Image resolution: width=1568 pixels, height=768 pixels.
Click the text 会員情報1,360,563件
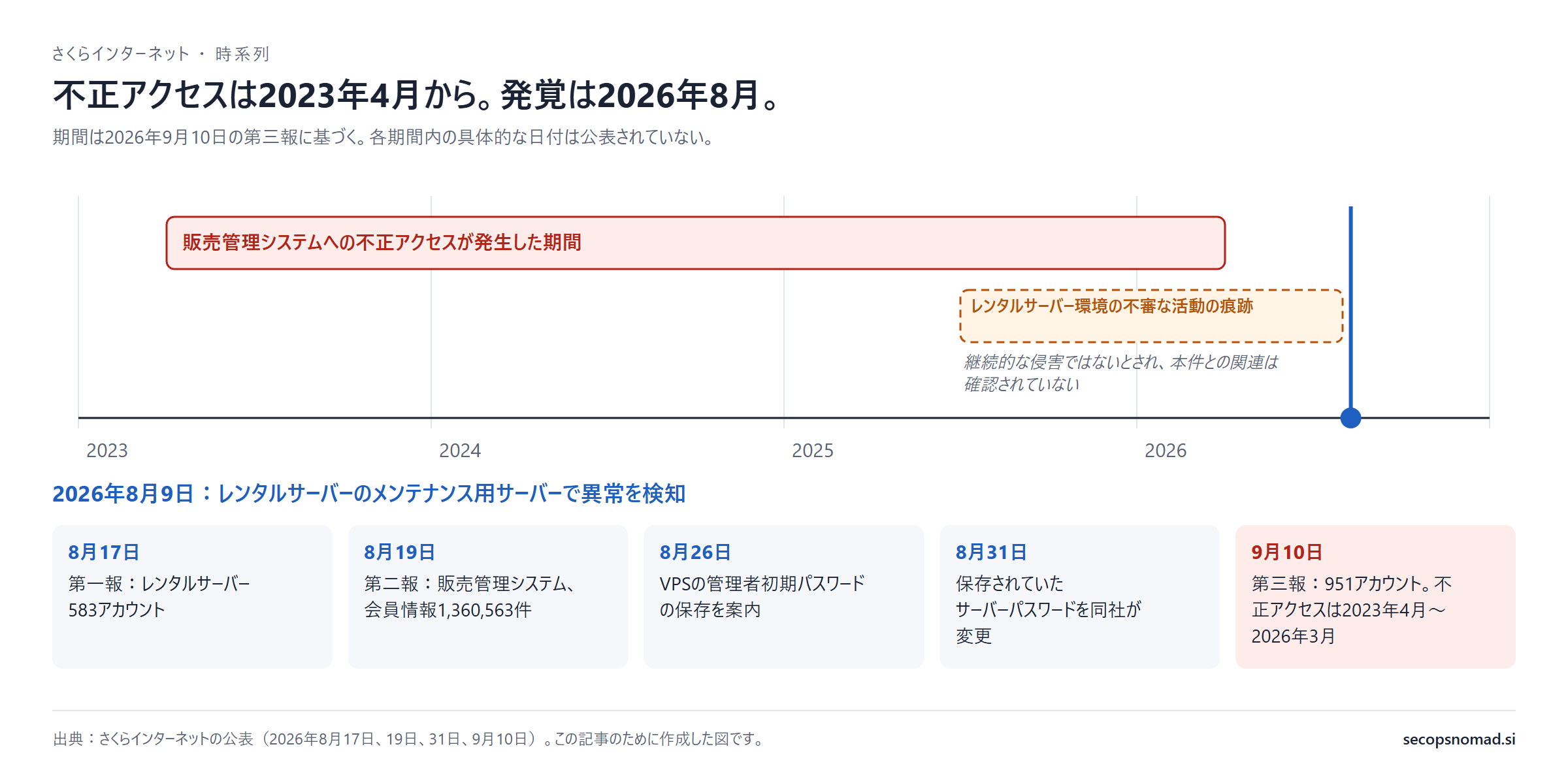[448, 610]
